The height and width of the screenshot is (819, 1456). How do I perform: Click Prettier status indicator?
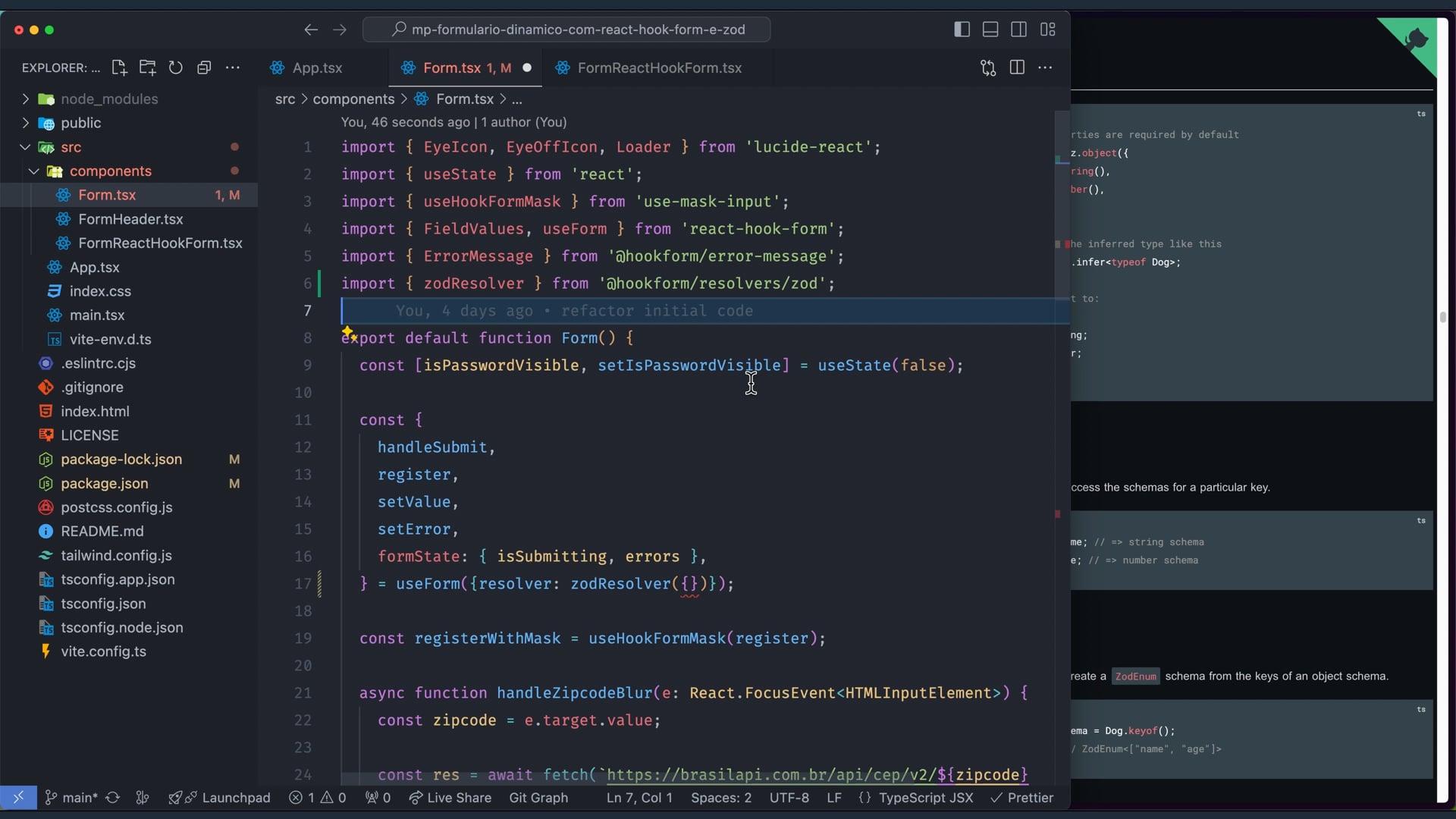pyautogui.click(x=1022, y=798)
